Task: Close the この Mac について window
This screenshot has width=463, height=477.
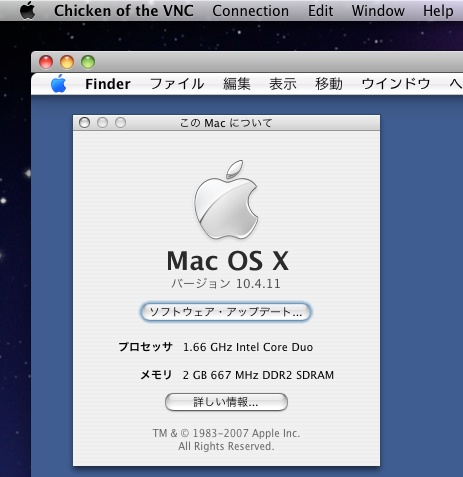Action: 84,123
